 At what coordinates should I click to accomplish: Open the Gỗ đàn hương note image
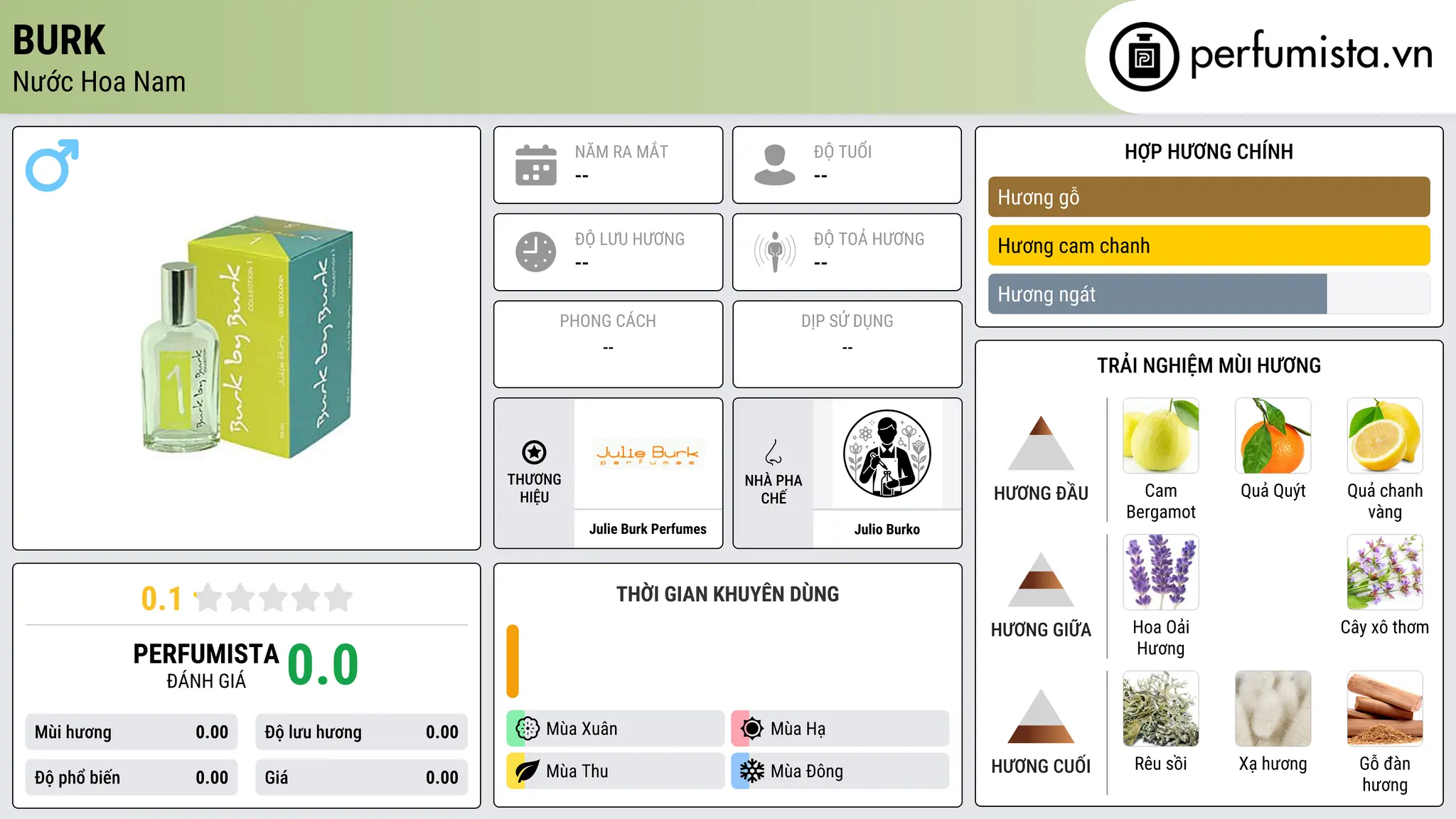pyautogui.click(x=1385, y=709)
